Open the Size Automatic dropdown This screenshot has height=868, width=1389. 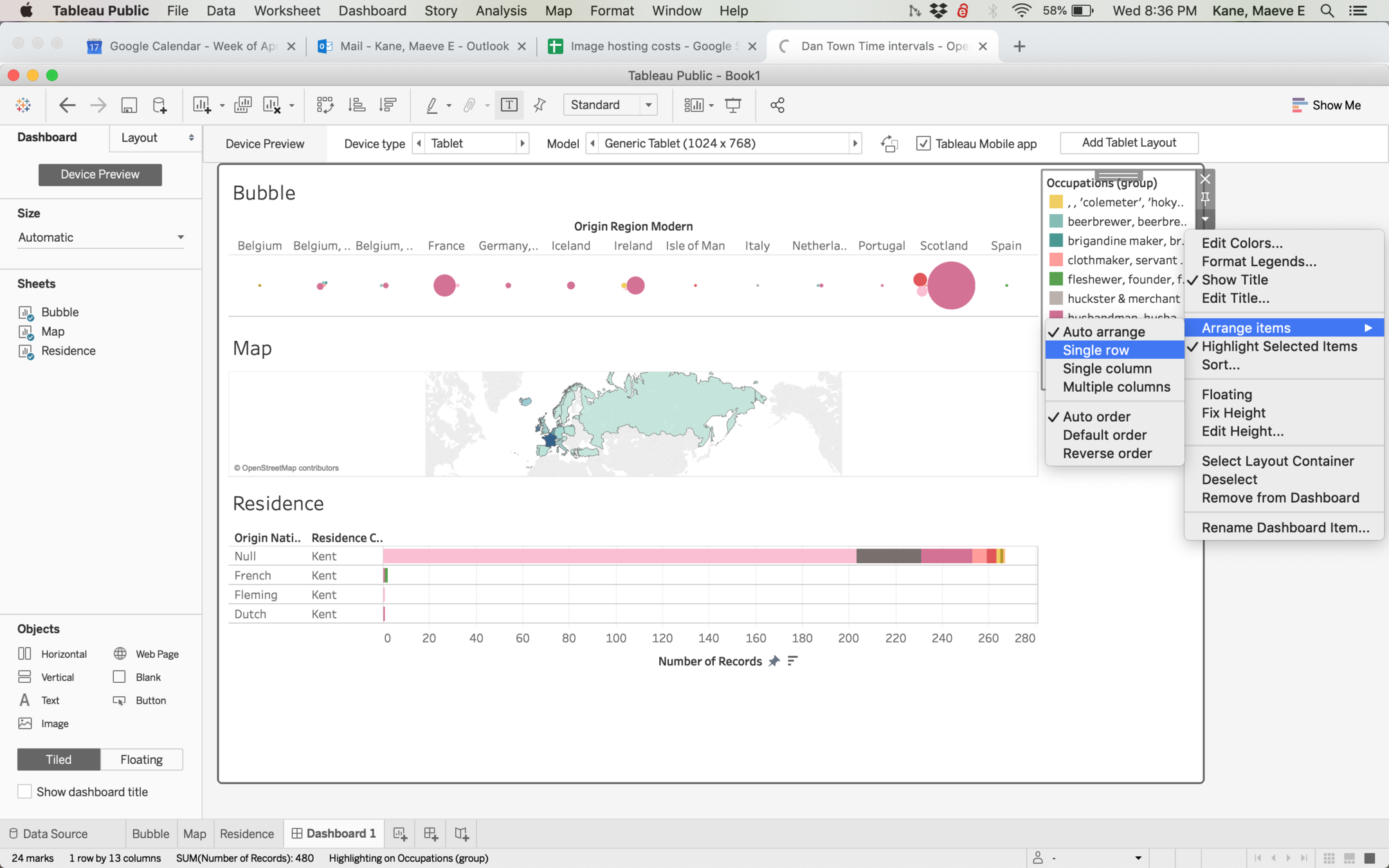[100, 237]
